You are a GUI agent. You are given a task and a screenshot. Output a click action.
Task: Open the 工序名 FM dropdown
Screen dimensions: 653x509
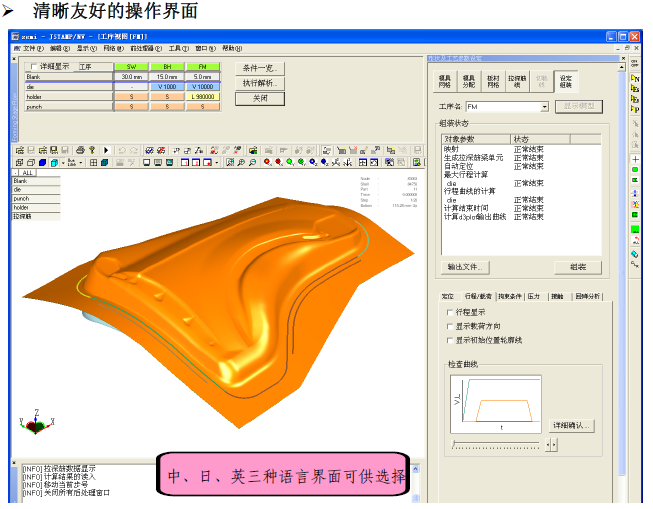[x=544, y=107]
